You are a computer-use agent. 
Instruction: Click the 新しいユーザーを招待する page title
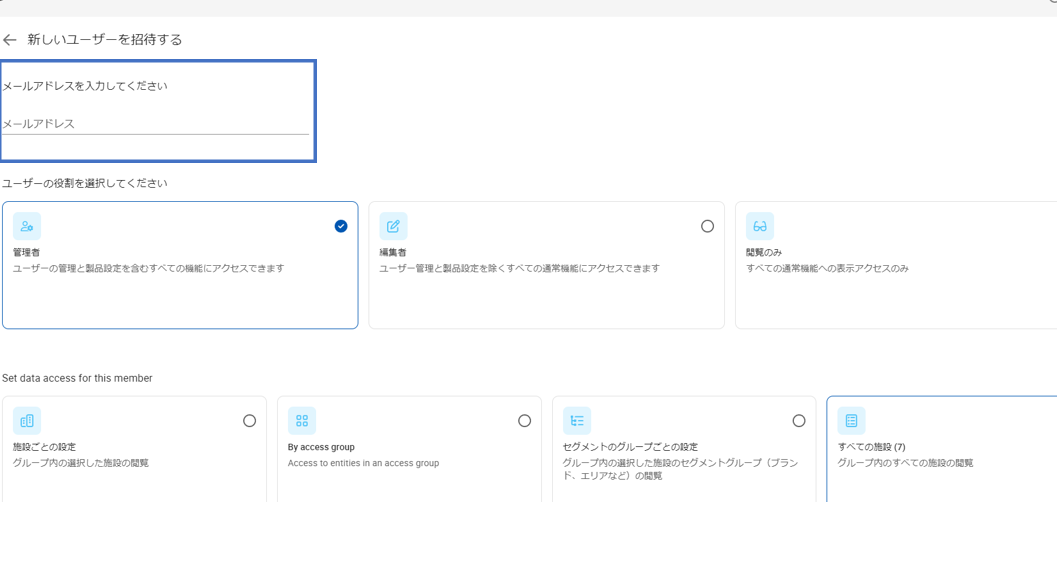(x=104, y=40)
